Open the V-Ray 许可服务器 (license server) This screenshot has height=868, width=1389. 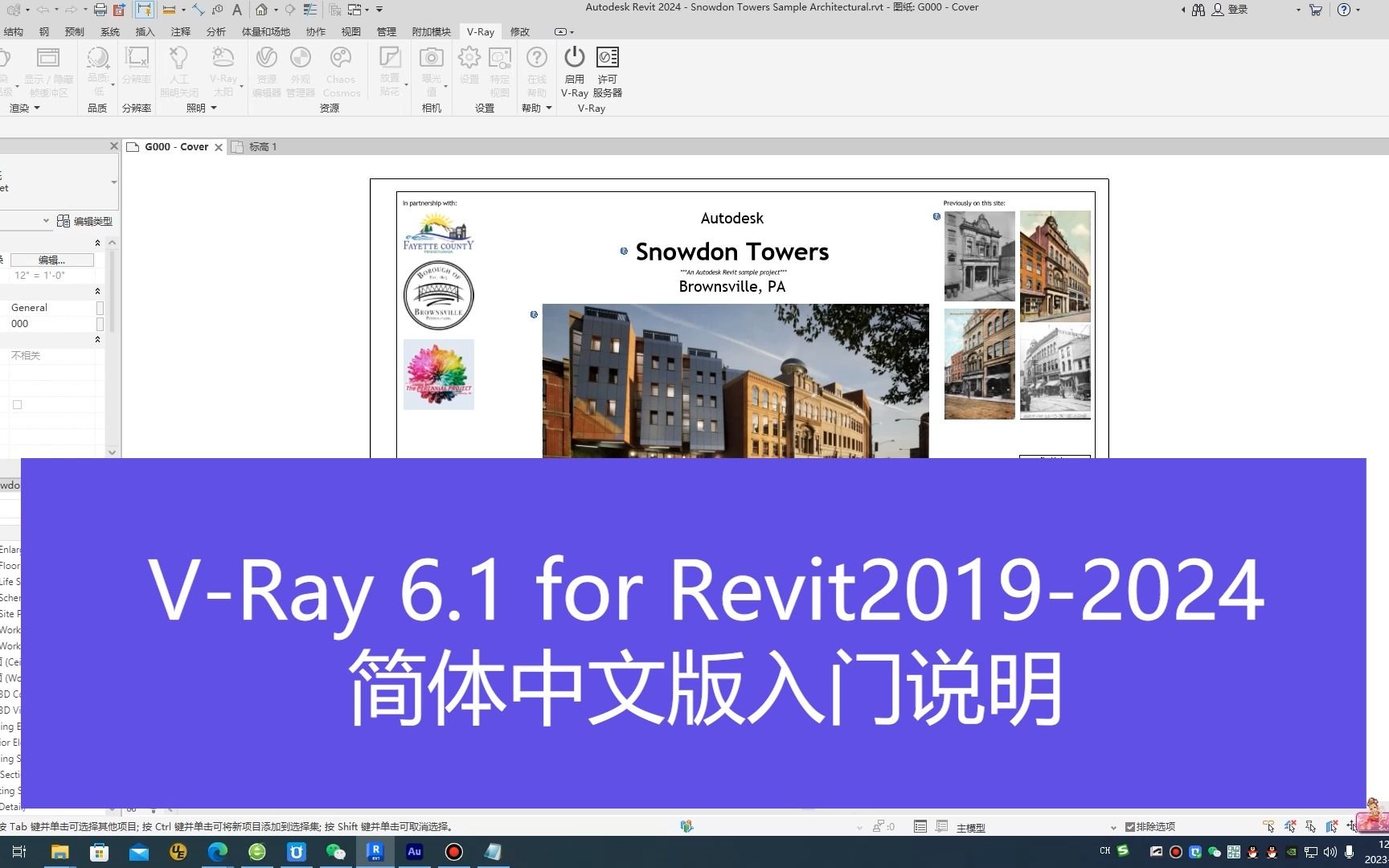point(608,57)
